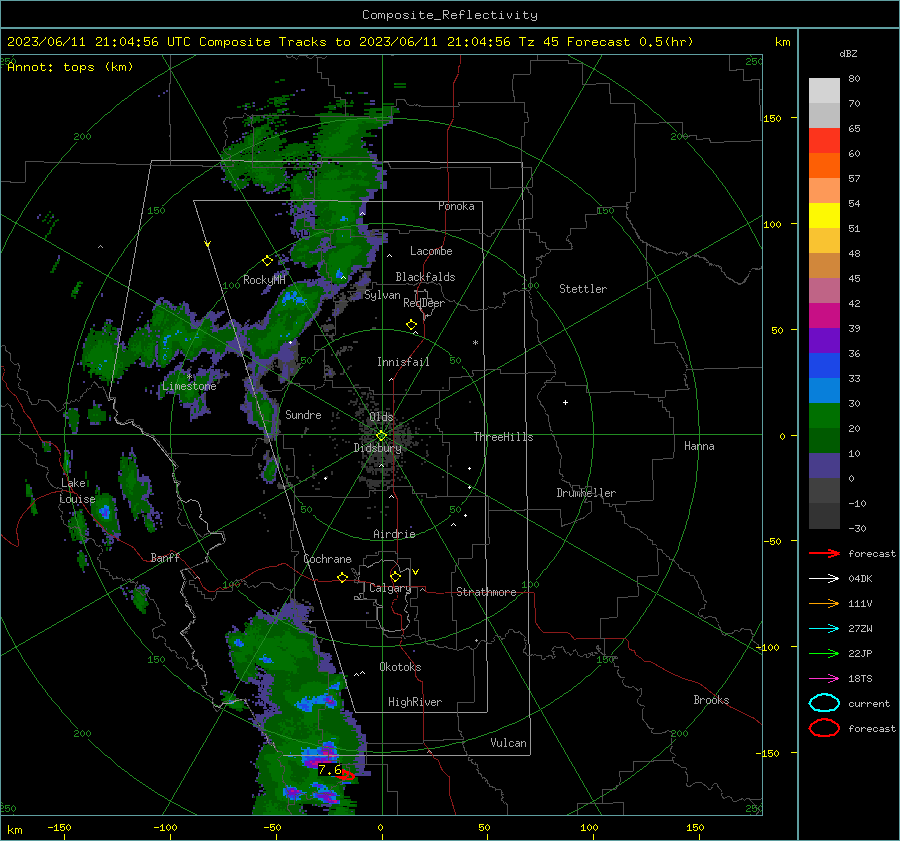Click the Didsbury town label

coord(377,448)
